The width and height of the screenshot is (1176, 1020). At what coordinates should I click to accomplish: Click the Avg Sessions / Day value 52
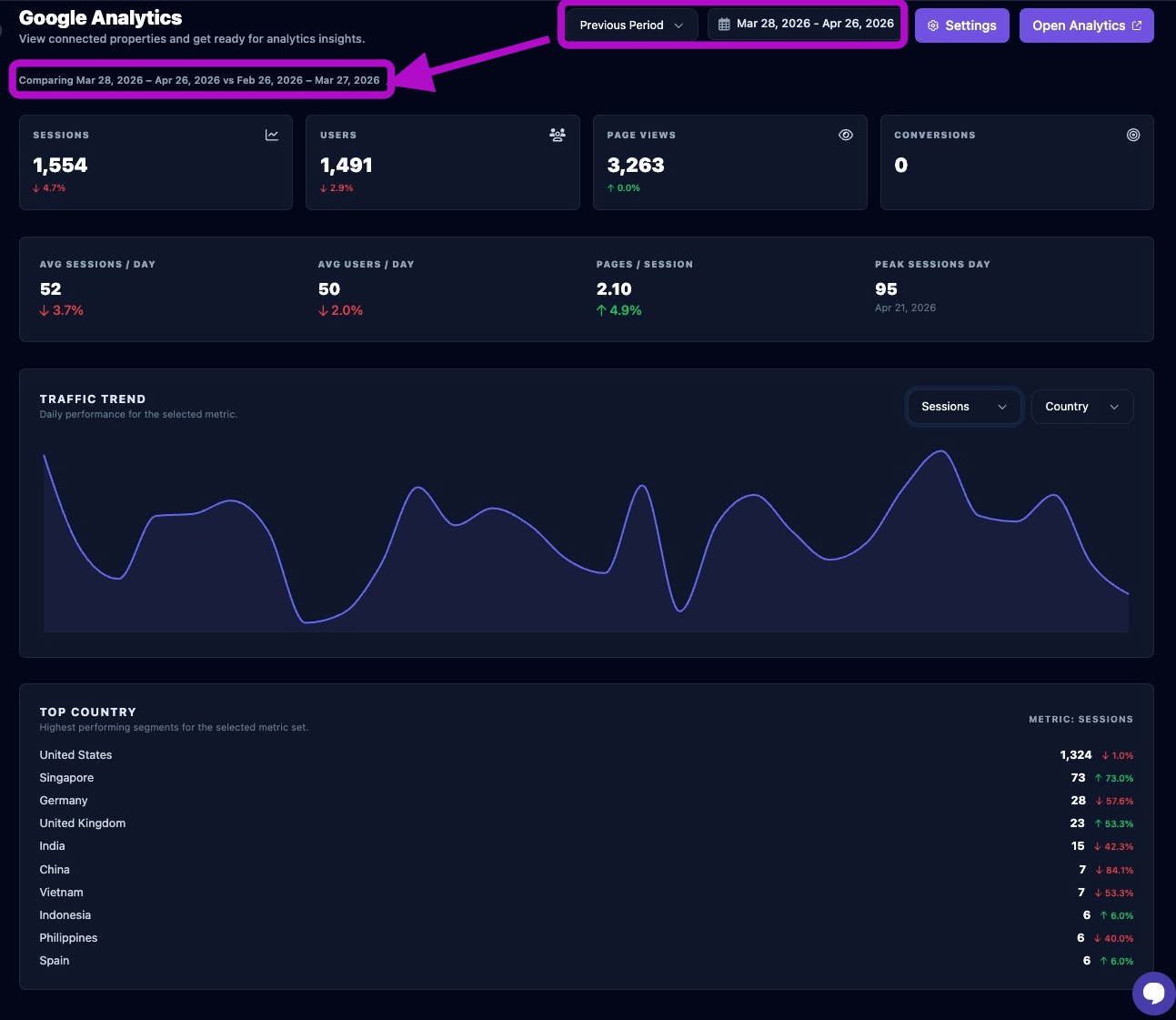(x=50, y=289)
